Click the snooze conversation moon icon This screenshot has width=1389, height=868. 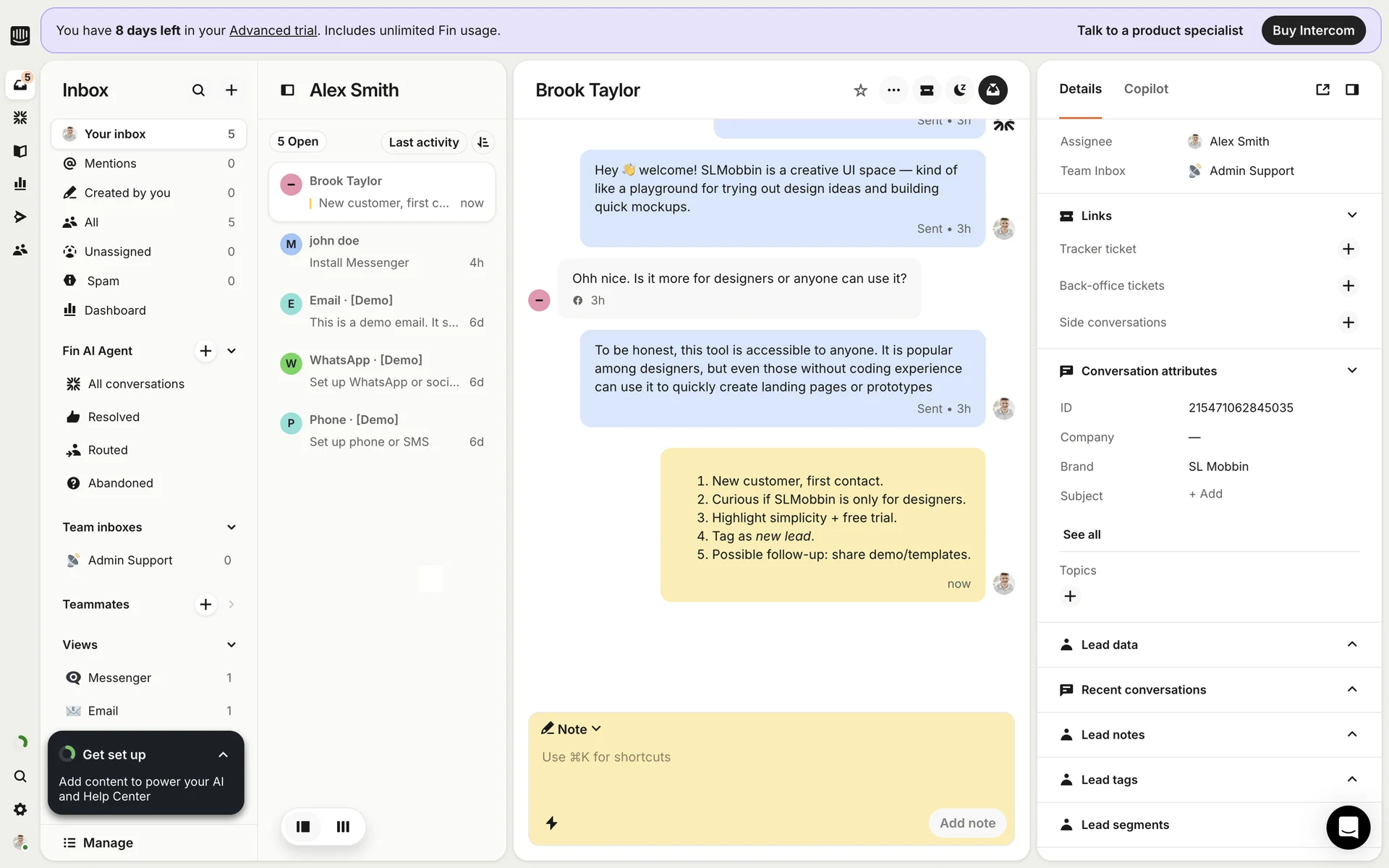(959, 90)
